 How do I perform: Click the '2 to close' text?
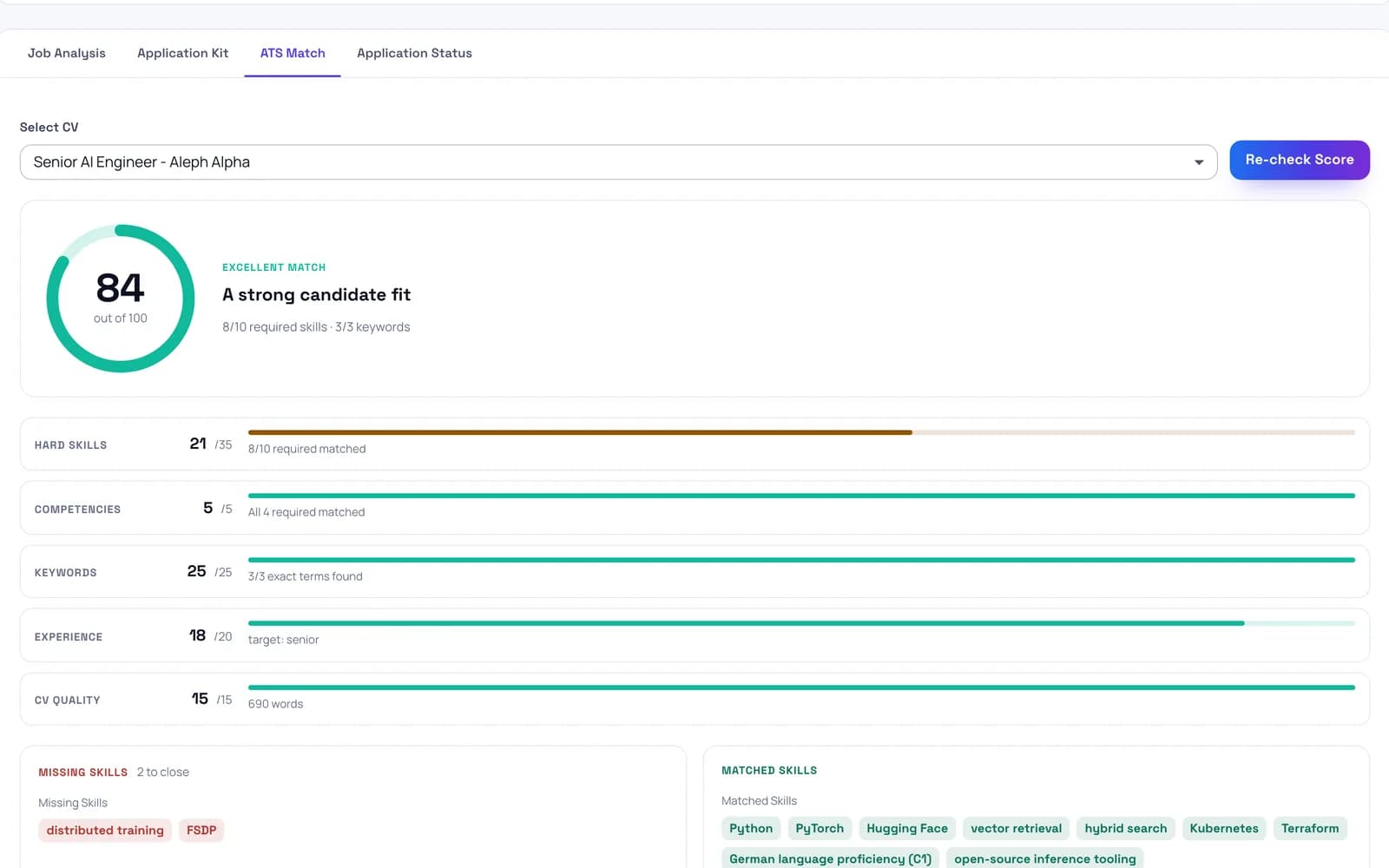point(162,773)
